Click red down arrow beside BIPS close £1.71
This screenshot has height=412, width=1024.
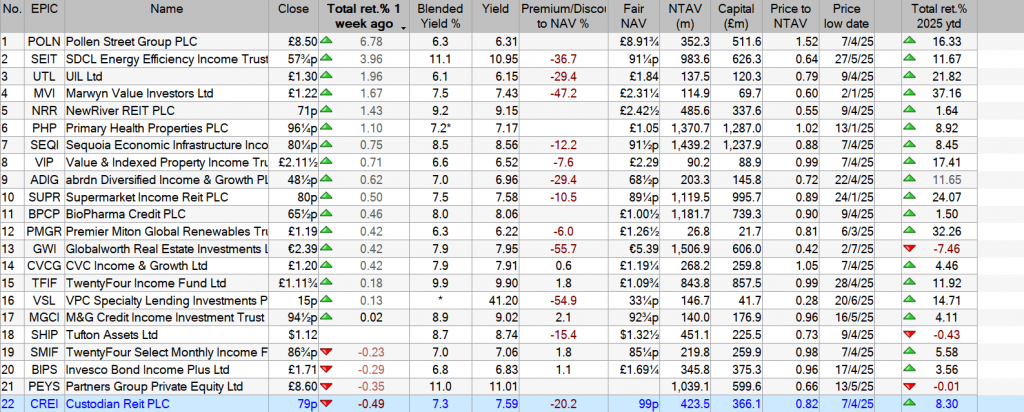click(x=326, y=370)
